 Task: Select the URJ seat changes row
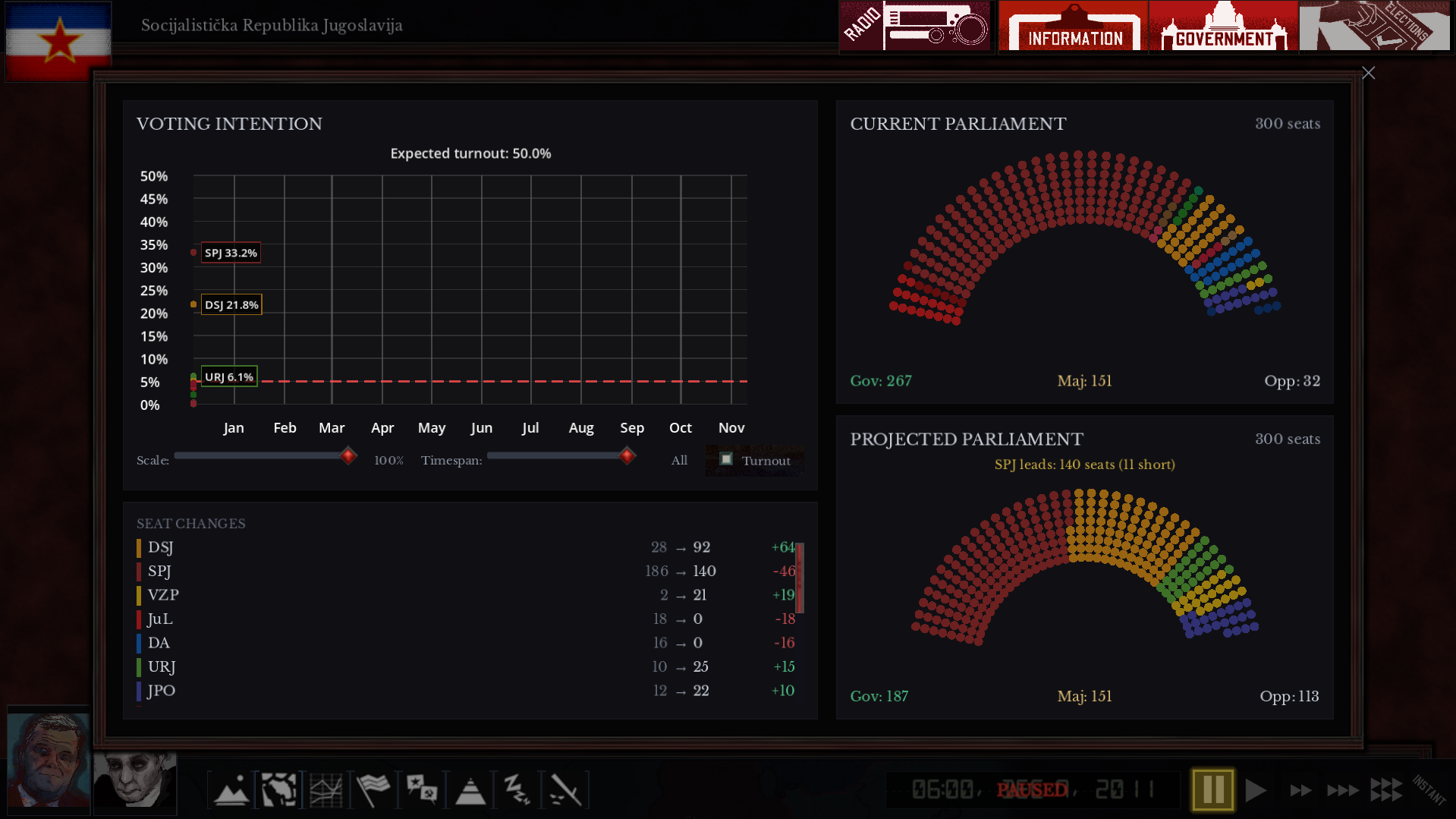466,666
